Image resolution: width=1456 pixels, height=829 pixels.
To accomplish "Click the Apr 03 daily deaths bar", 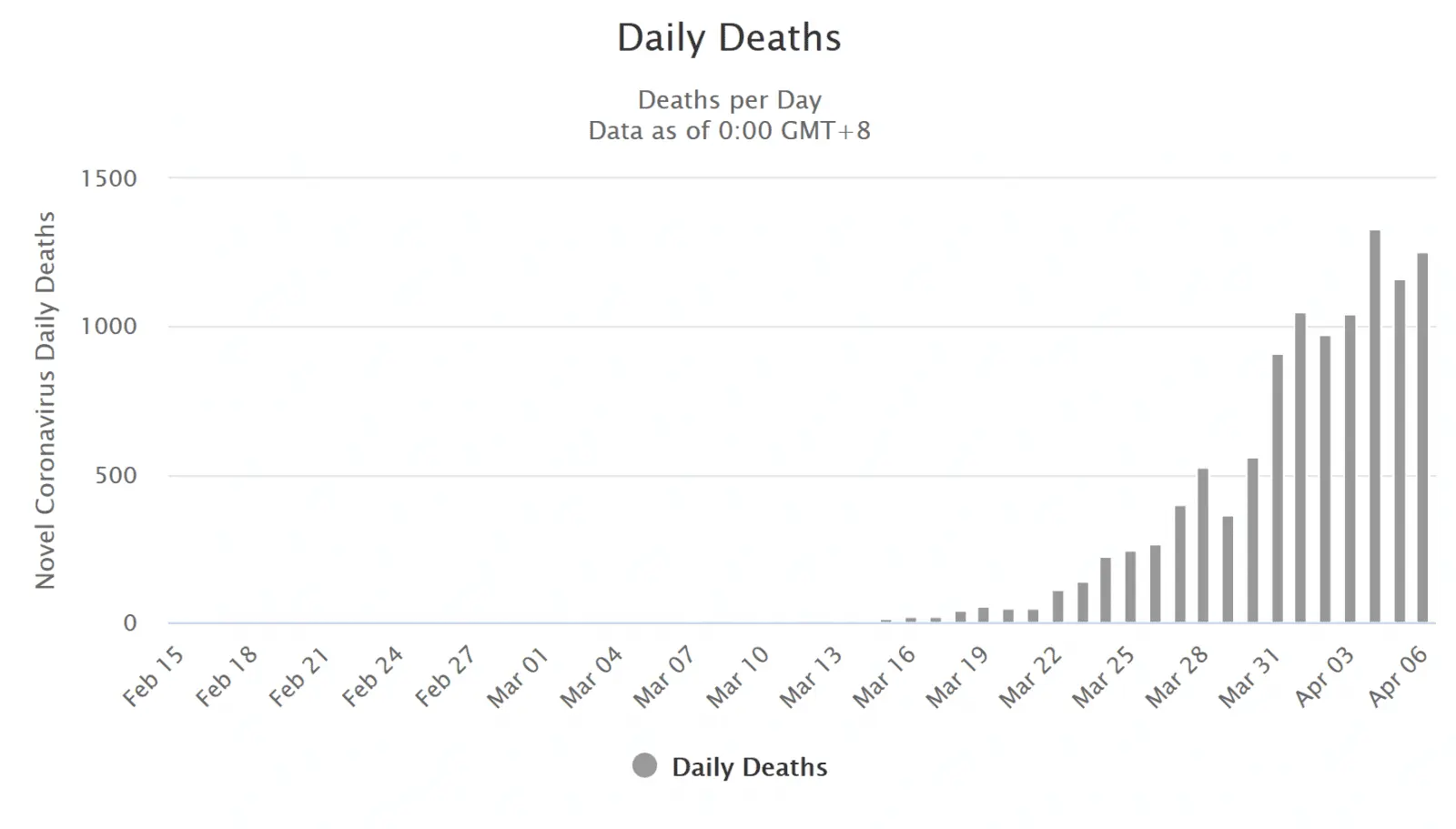I will [x=1350, y=469].
